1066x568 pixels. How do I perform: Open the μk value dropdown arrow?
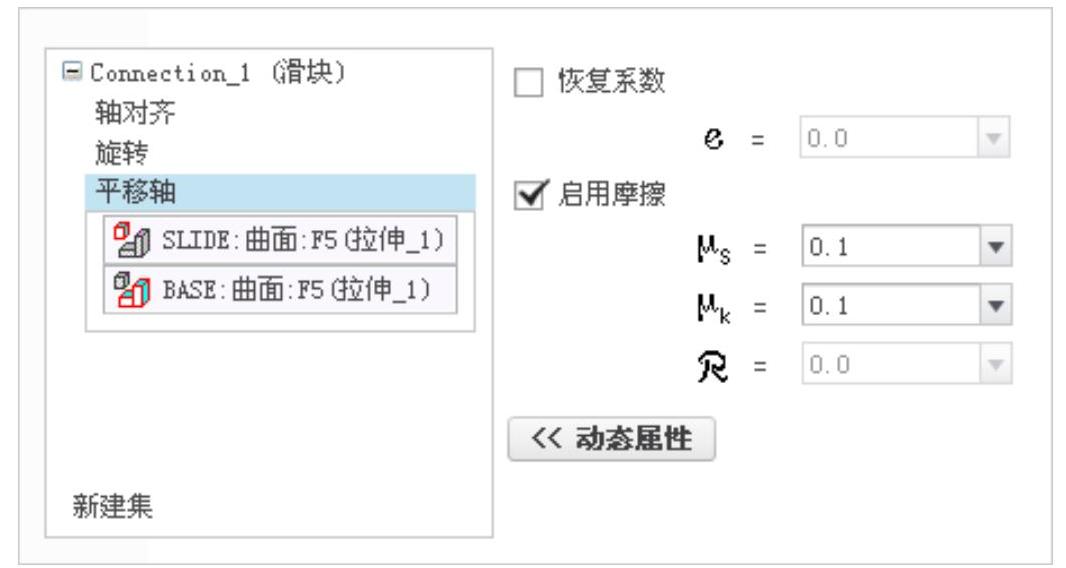tap(995, 305)
